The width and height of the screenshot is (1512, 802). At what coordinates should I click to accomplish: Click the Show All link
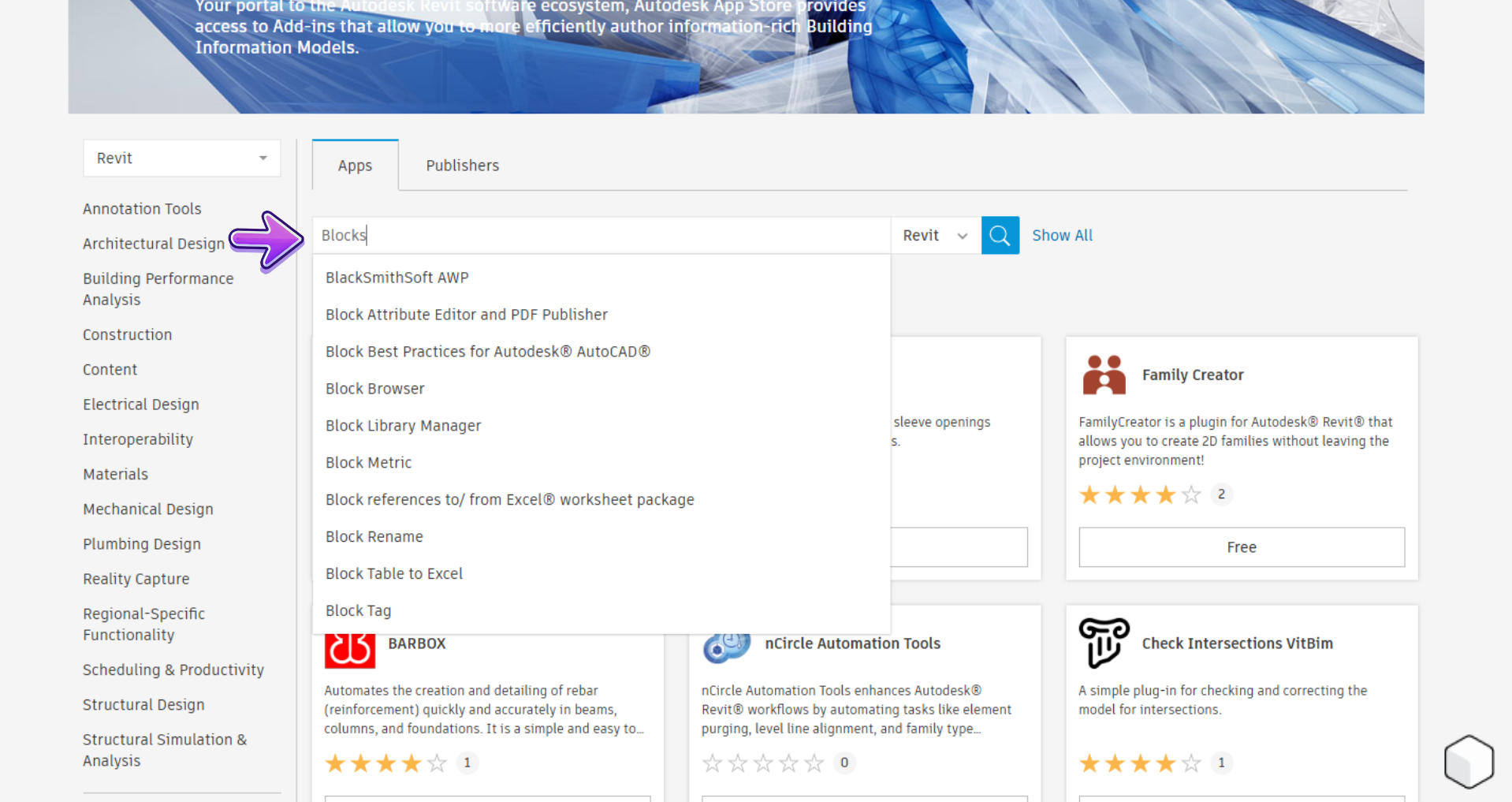click(x=1062, y=236)
